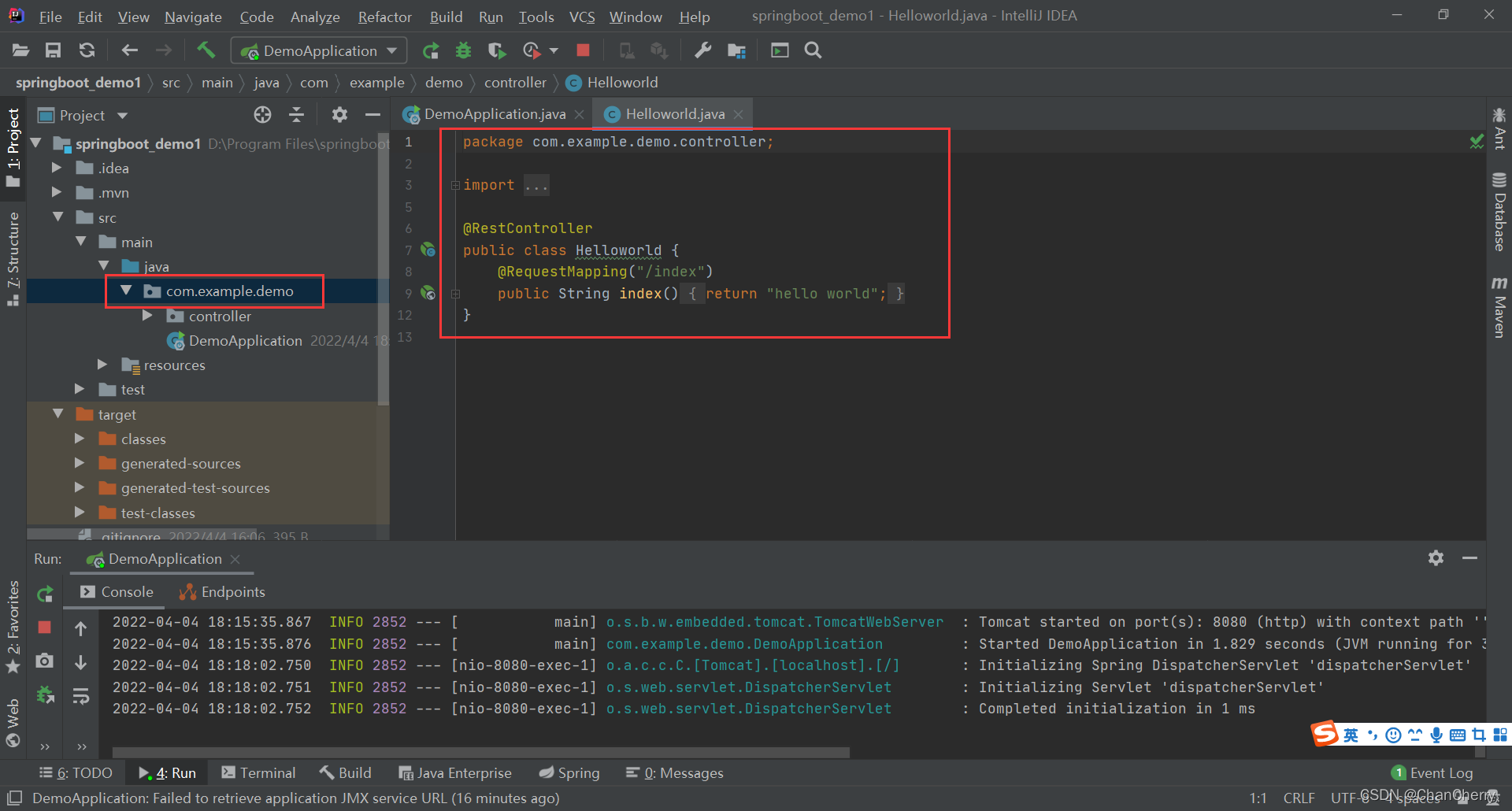
Task: Stop application with red square toolbar icon
Action: click(x=583, y=50)
